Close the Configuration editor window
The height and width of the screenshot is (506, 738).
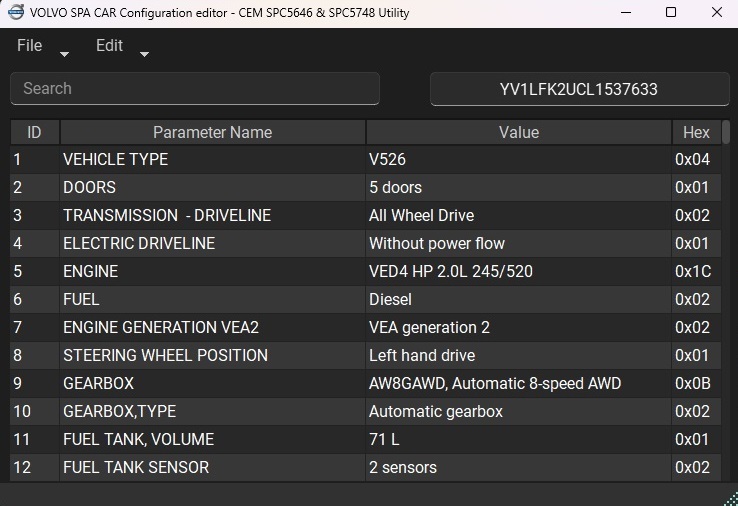(x=717, y=13)
